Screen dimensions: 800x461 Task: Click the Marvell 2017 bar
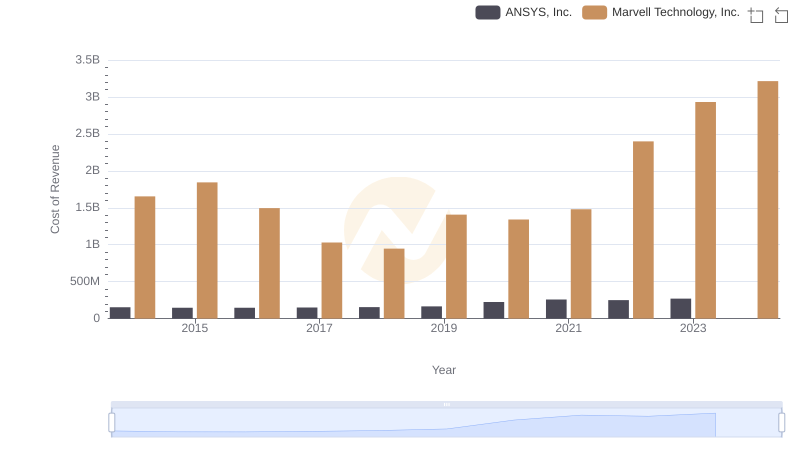pyautogui.click(x=332, y=280)
